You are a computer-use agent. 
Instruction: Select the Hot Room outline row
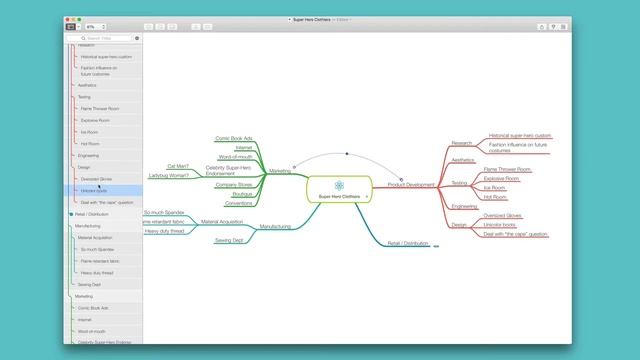click(x=104, y=144)
